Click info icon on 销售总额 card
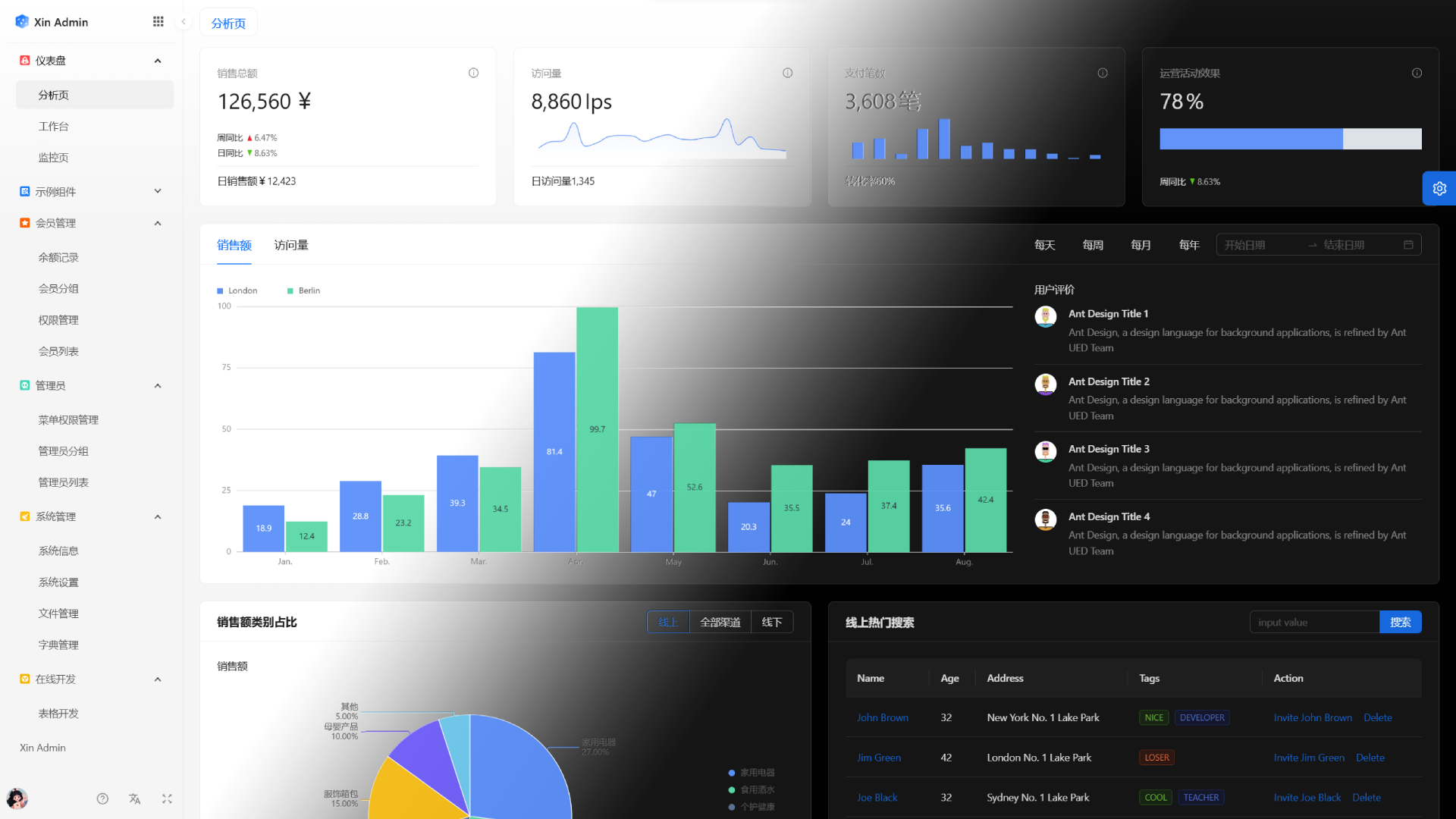This screenshot has height=819, width=1456. click(473, 73)
